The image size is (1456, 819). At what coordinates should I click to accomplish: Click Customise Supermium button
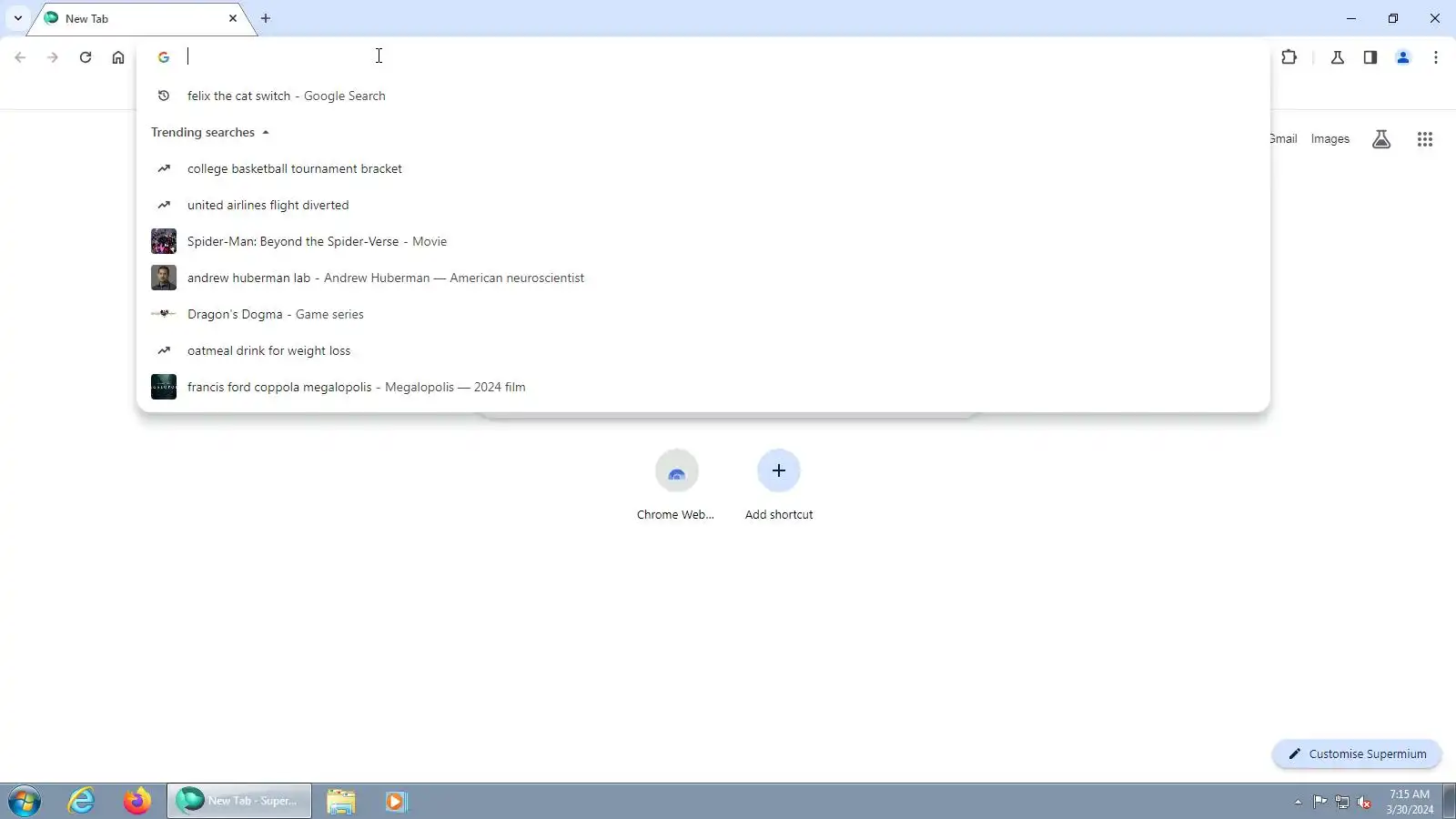(1357, 753)
